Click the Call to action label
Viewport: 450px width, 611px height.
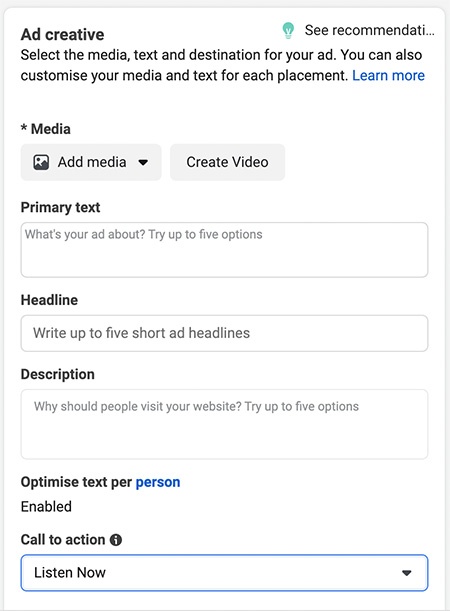[x=63, y=540]
